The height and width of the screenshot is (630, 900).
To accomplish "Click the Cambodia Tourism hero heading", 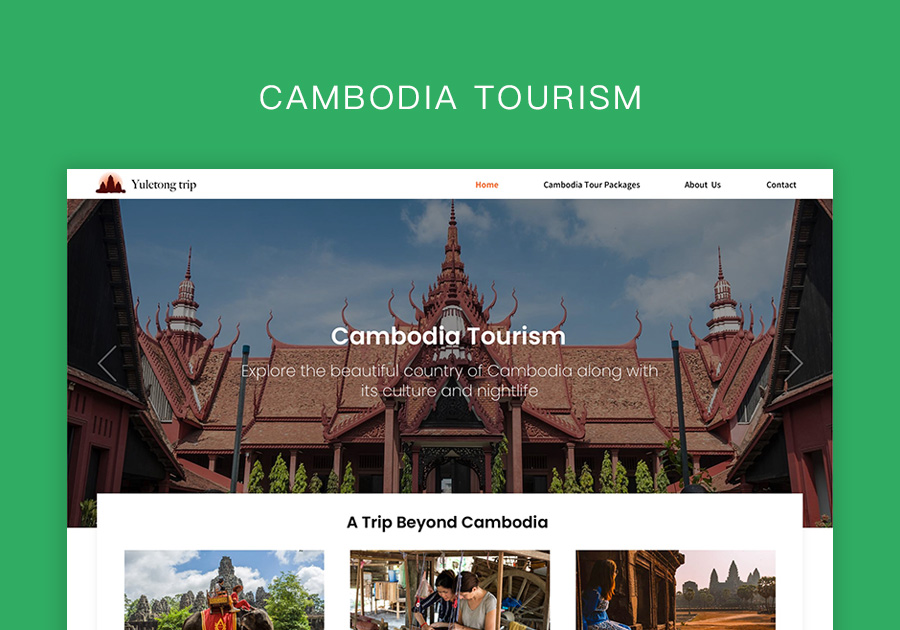I will tap(448, 336).
